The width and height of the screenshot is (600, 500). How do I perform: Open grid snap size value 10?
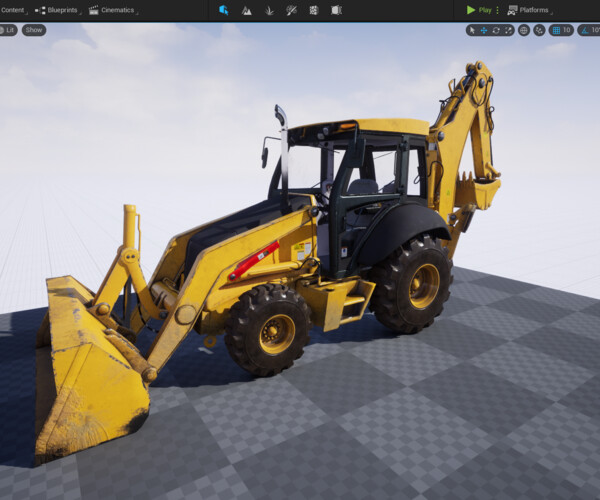pyautogui.click(x=567, y=30)
